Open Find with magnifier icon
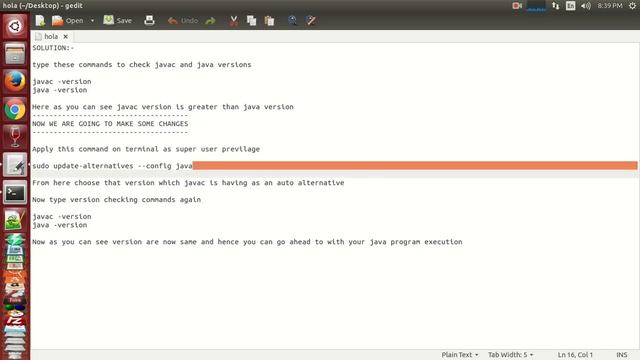Viewport: 640px width, 360px height. pyautogui.click(x=292, y=20)
